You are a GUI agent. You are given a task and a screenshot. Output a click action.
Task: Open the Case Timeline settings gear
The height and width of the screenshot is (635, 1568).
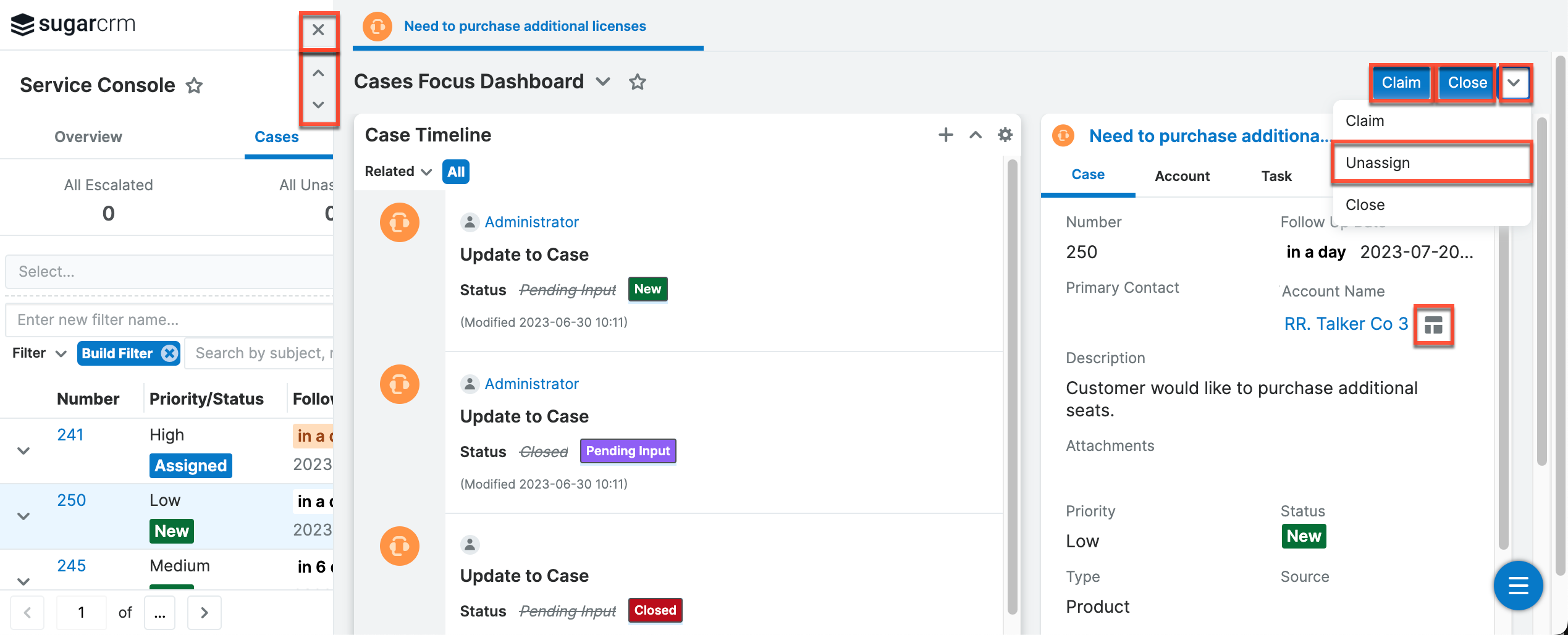[1005, 135]
